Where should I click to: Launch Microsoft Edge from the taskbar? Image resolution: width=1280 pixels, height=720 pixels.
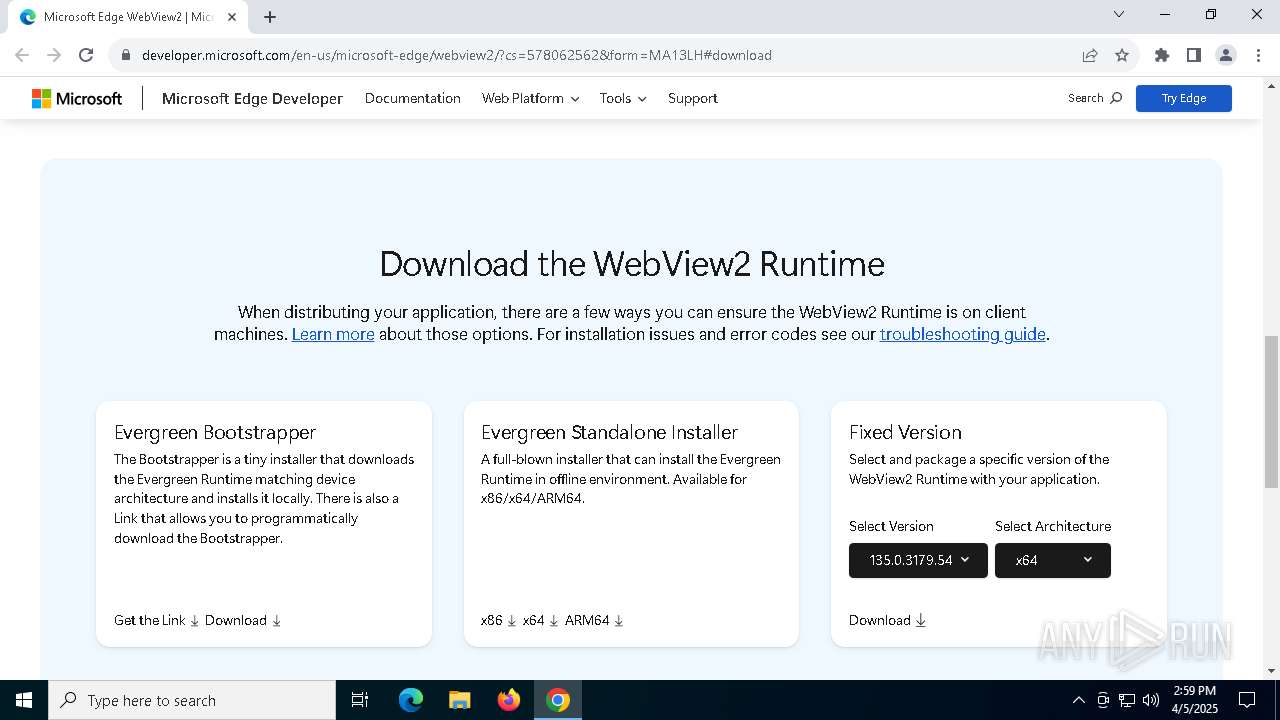point(411,700)
